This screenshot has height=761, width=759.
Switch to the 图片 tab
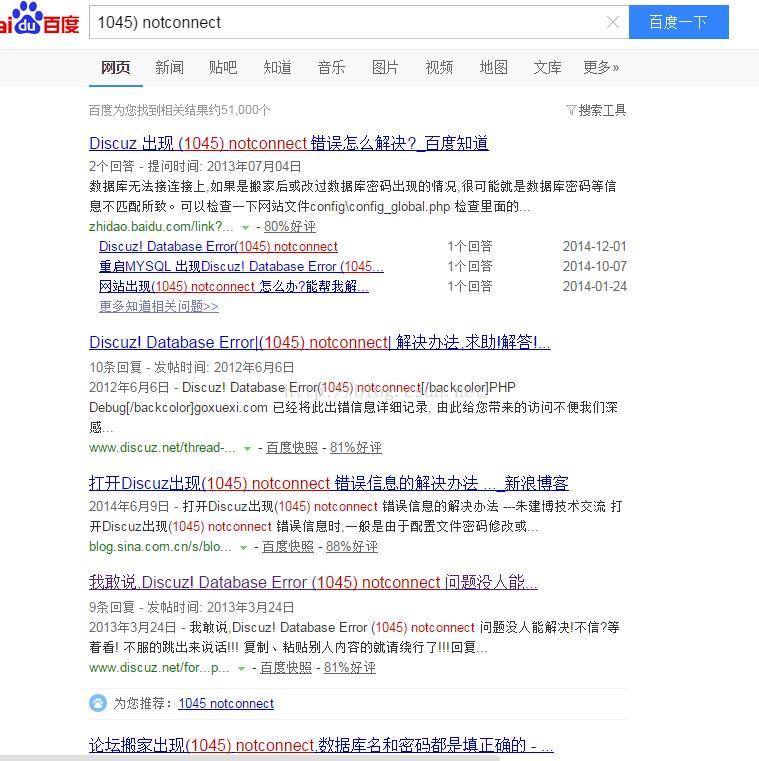(385, 67)
